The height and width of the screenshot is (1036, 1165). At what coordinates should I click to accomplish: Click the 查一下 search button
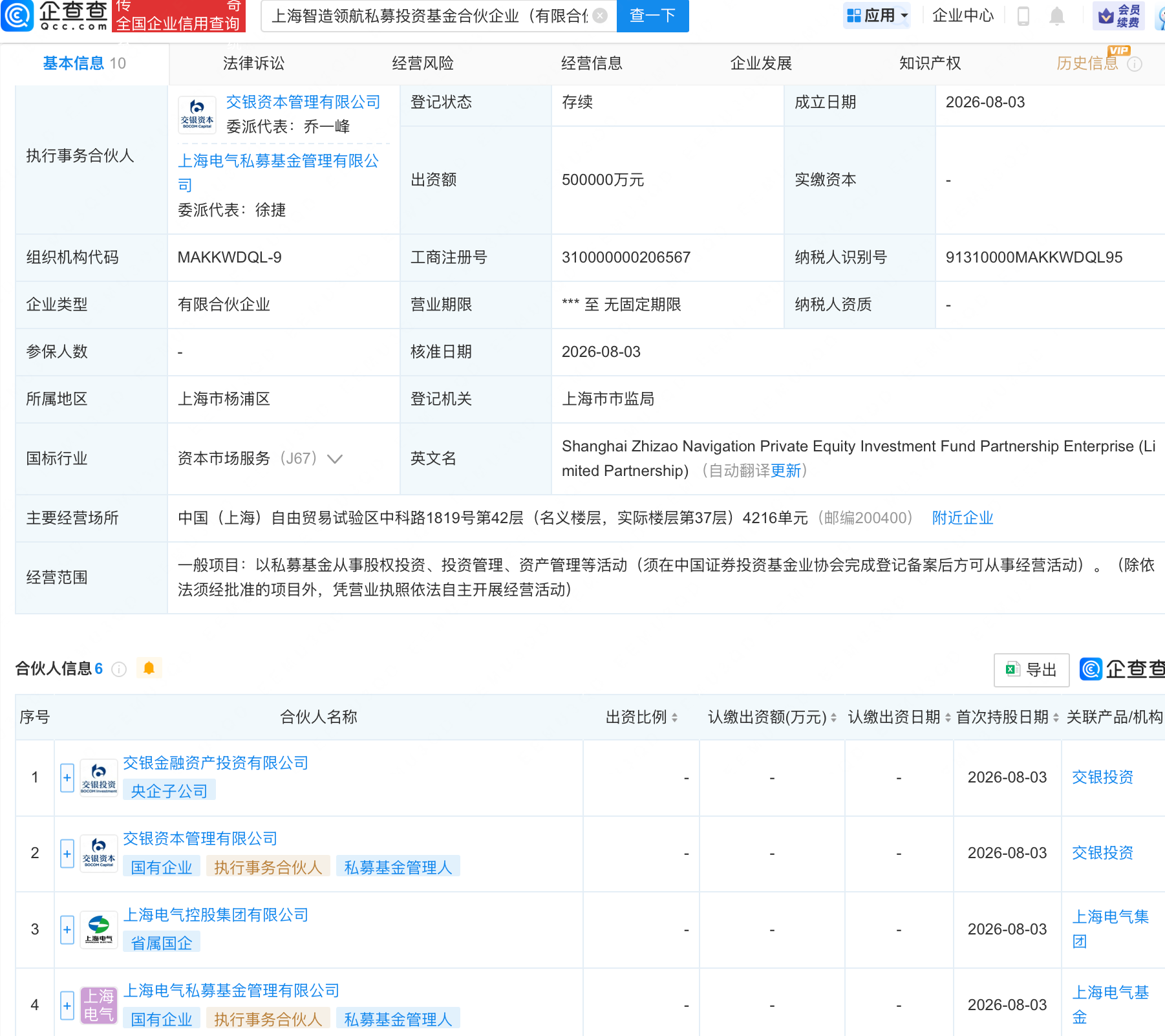(652, 16)
